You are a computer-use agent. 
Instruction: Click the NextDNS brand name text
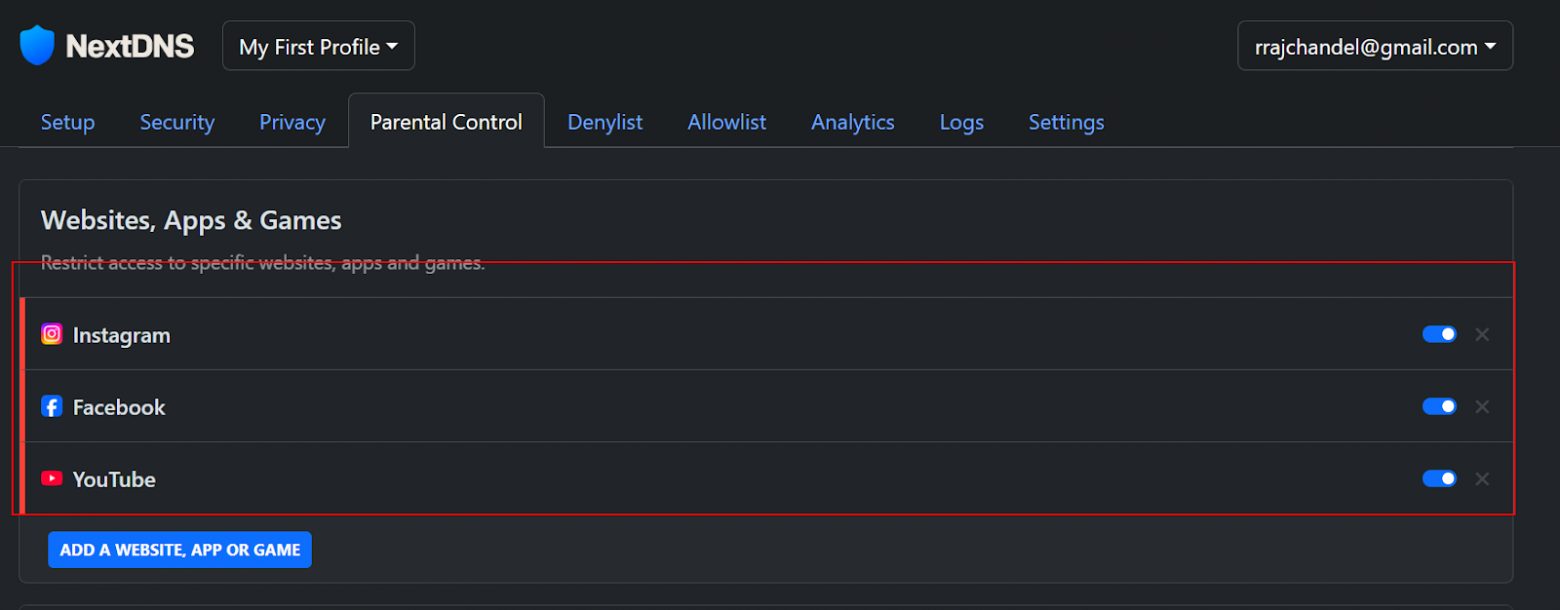[130, 46]
